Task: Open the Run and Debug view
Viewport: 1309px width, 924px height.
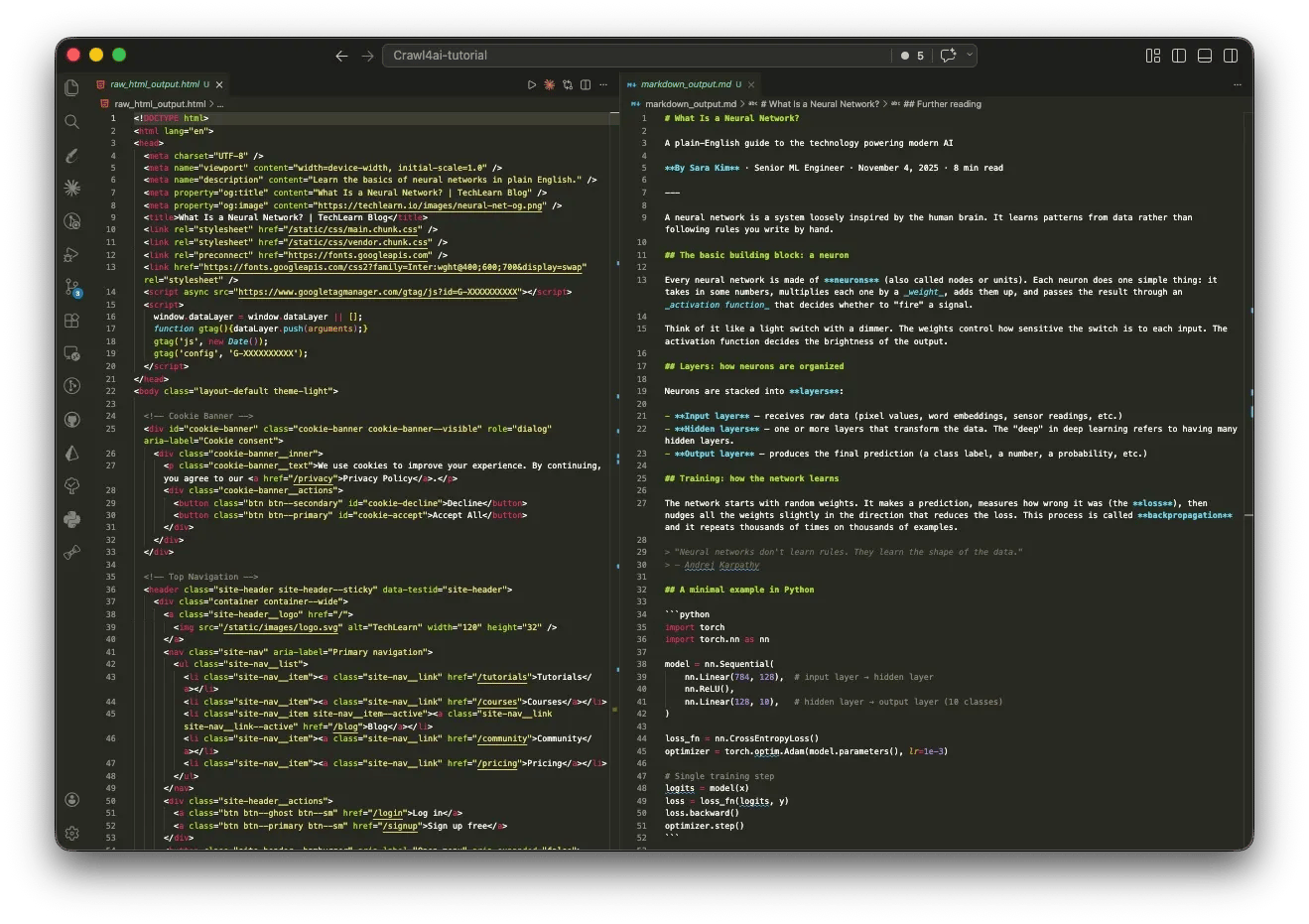Action: click(71, 255)
